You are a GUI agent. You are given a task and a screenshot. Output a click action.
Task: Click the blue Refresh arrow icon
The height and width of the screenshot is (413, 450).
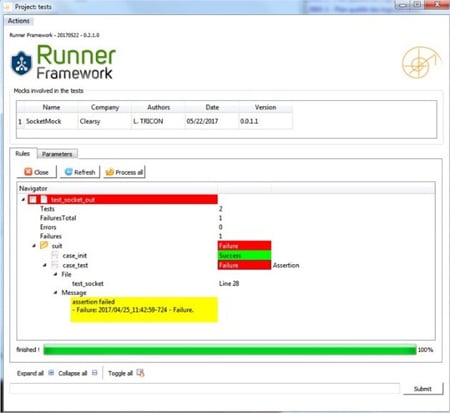(x=69, y=172)
